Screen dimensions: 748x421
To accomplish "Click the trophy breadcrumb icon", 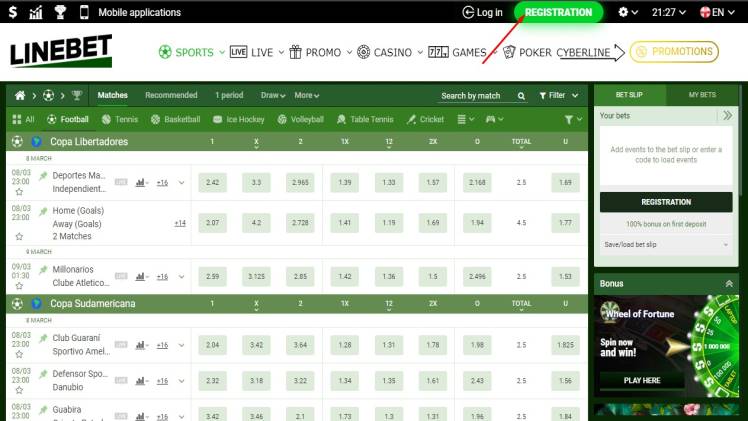I will 76,95.
